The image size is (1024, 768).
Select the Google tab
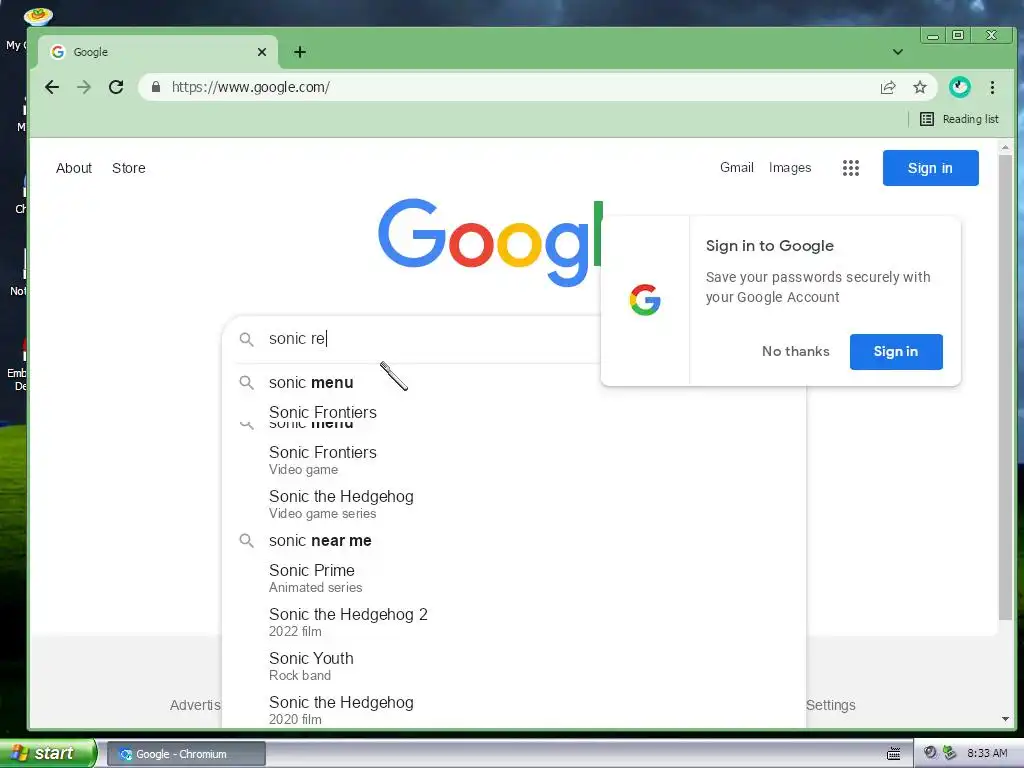tap(157, 52)
